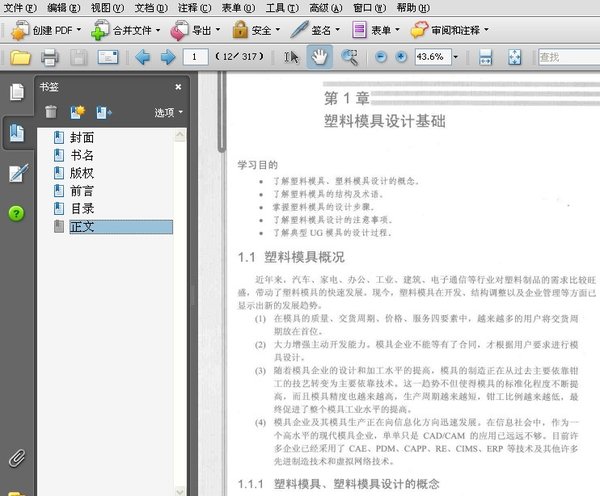Choose the text select cursor tool
The width and height of the screenshot is (600, 496).
291,57
